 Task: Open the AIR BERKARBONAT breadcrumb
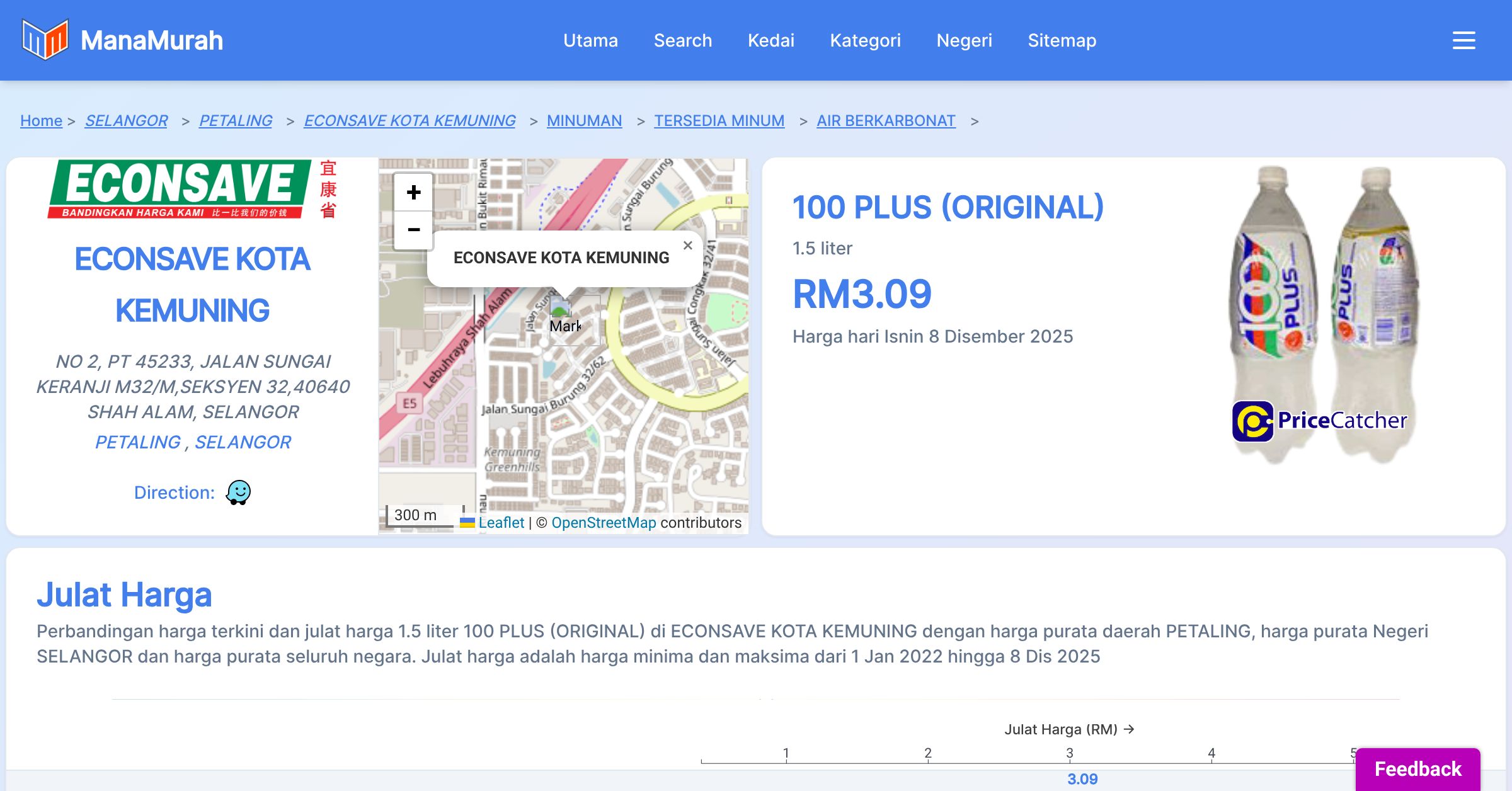(886, 120)
